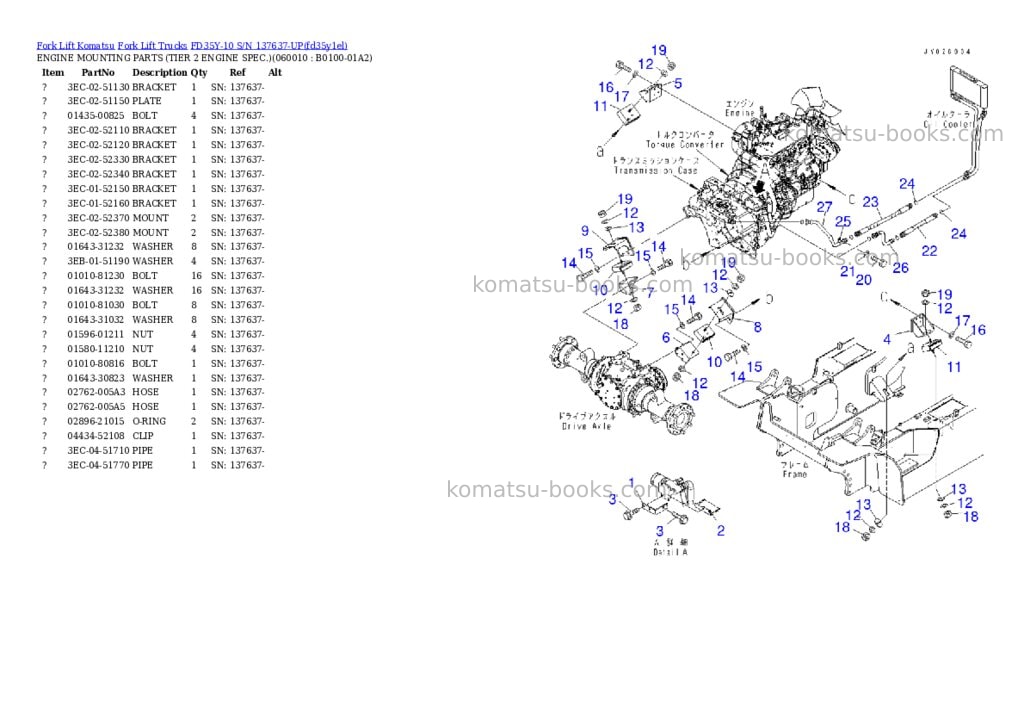
Task: Select HOSE part number 02762-005A3
Action: click(x=96, y=393)
